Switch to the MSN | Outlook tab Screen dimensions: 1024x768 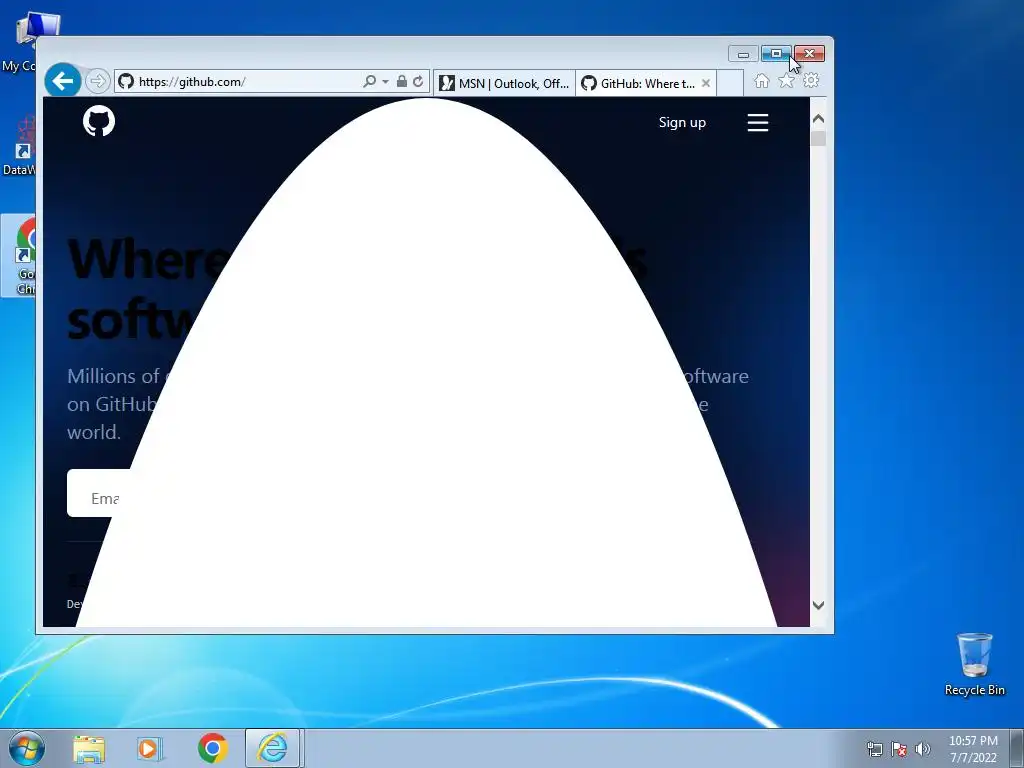pyautogui.click(x=504, y=83)
